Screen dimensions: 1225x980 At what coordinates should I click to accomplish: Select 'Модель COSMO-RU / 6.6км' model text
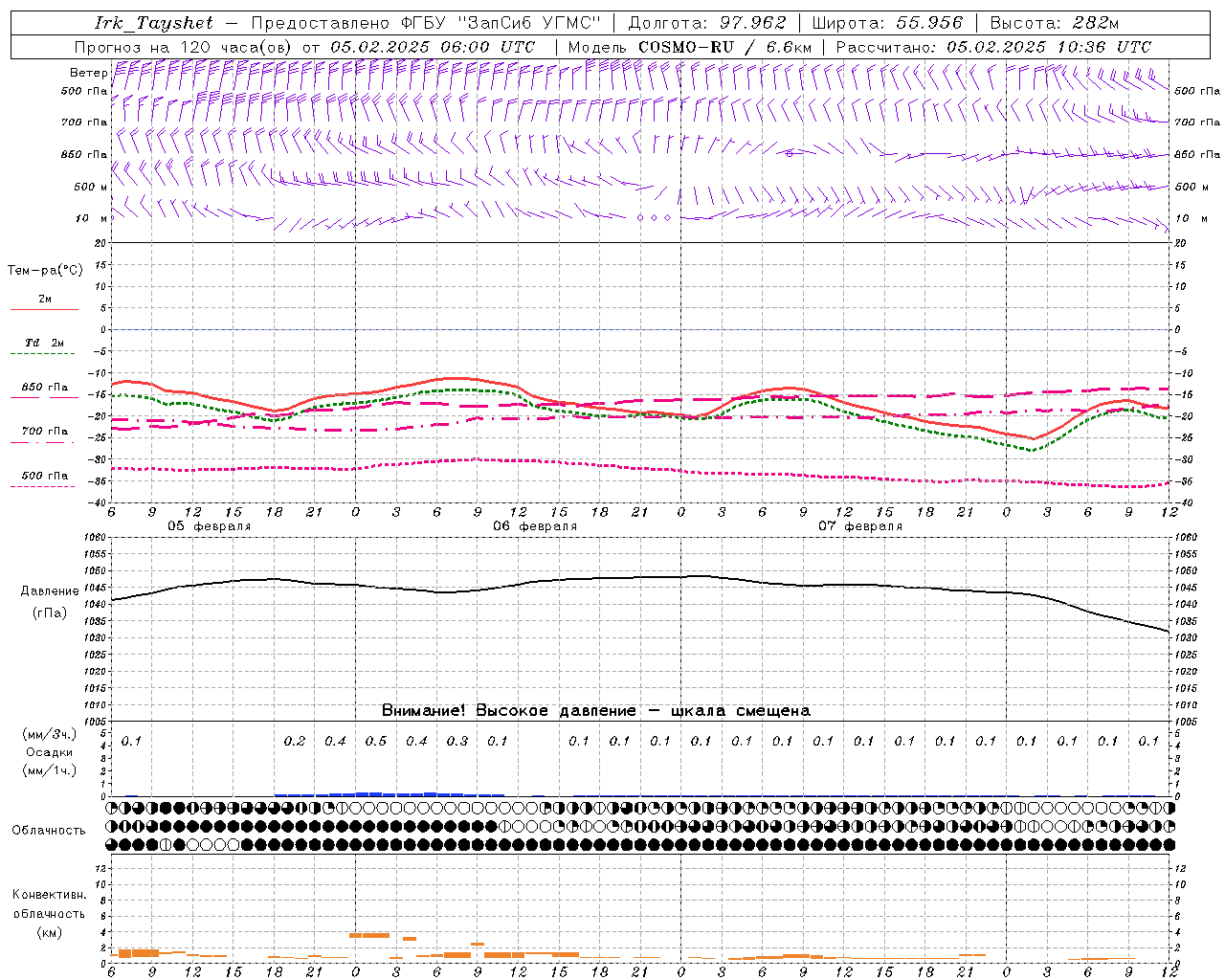point(689,47)
